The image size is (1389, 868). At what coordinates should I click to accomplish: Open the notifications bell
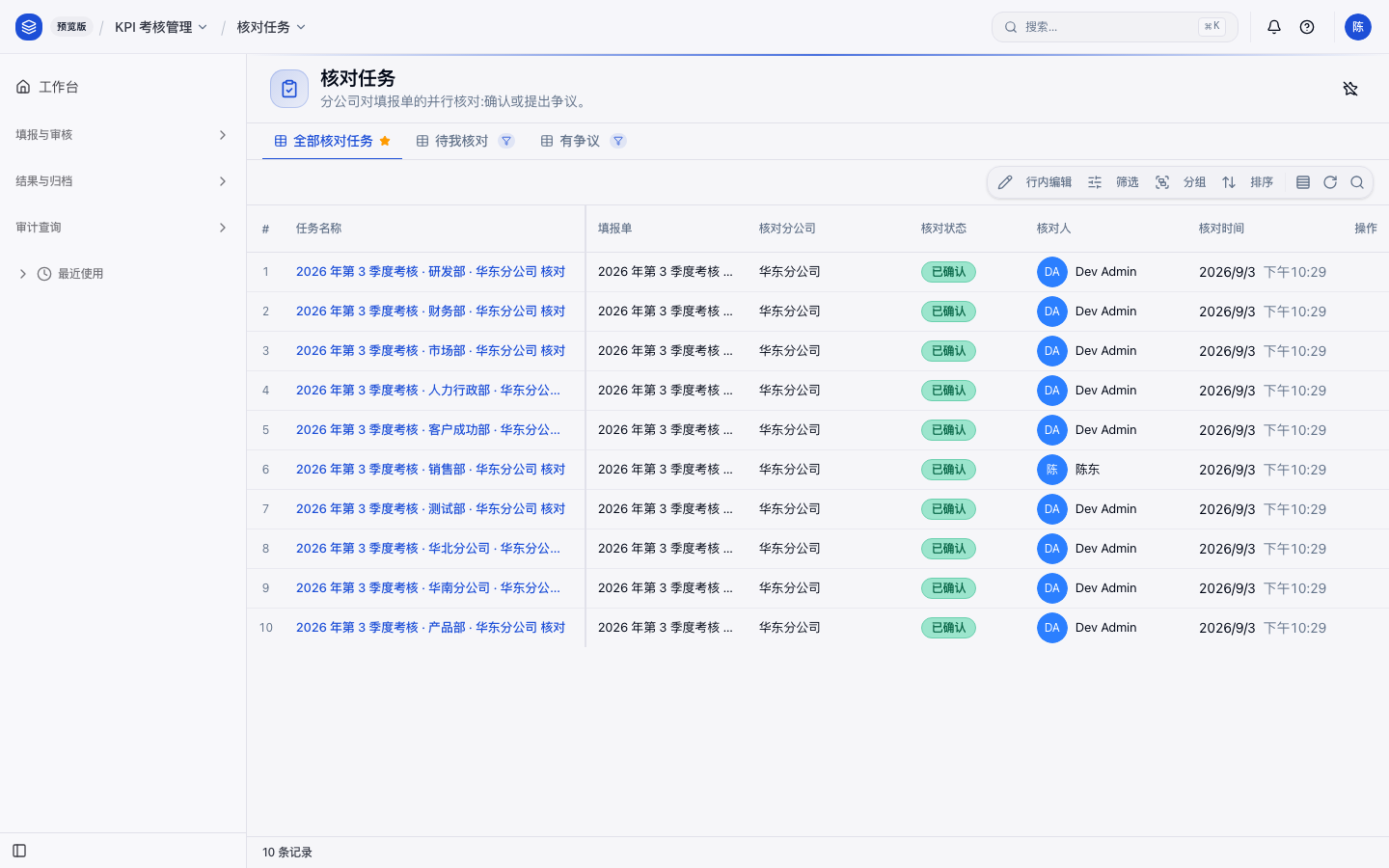1274,27
